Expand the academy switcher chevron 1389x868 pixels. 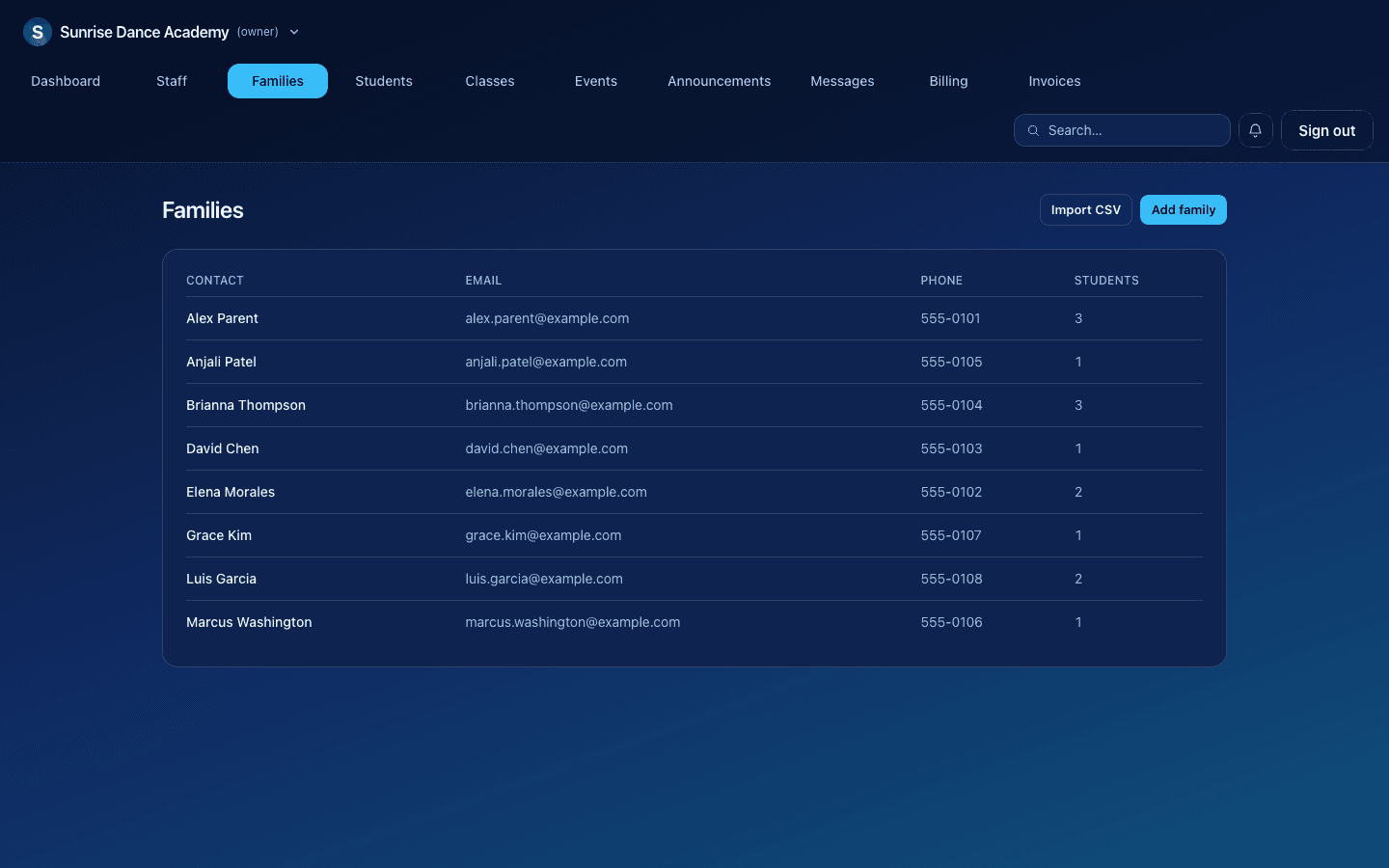[294, 32]
